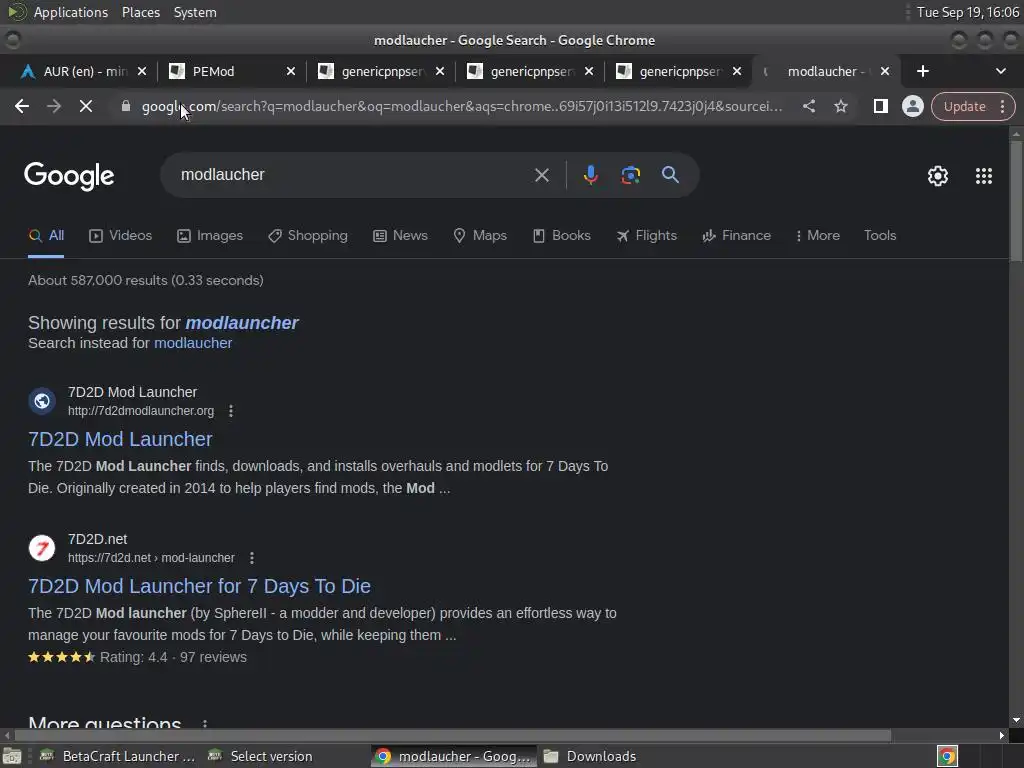Show desktop icon in taskbar
This screenshot has width=1024, height=768.
12,756
